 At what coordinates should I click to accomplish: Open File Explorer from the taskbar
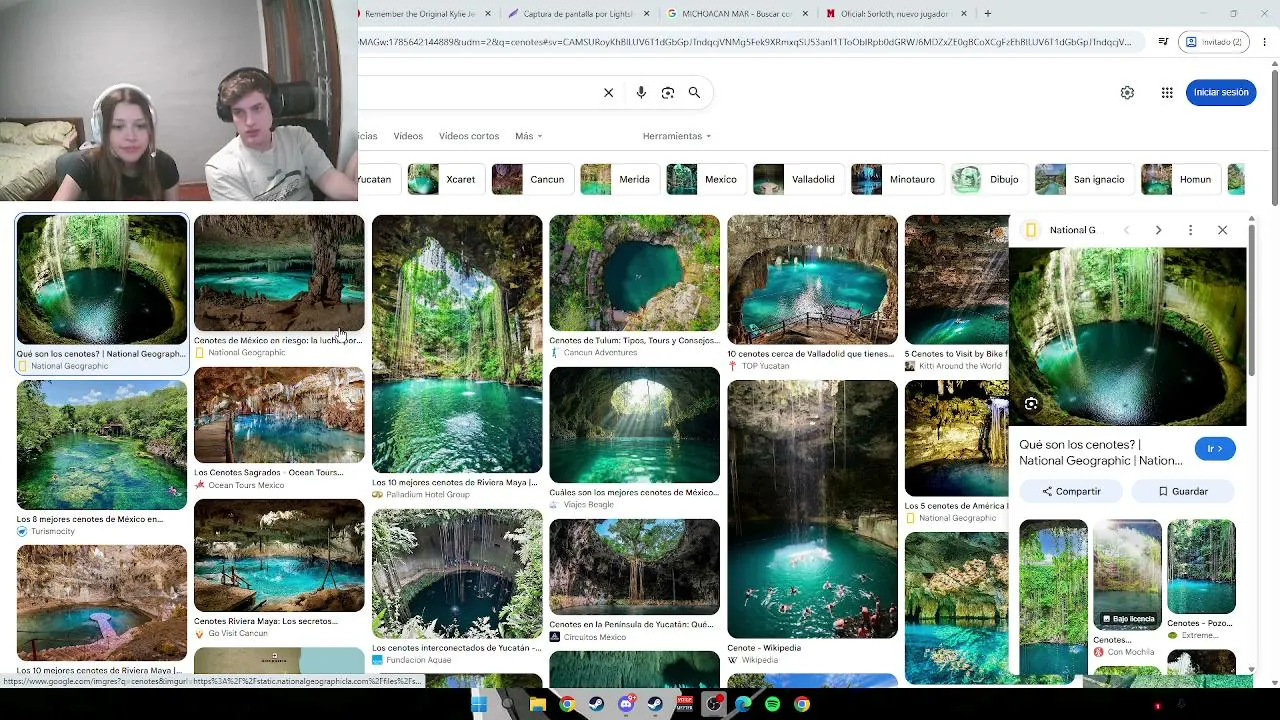538,704
